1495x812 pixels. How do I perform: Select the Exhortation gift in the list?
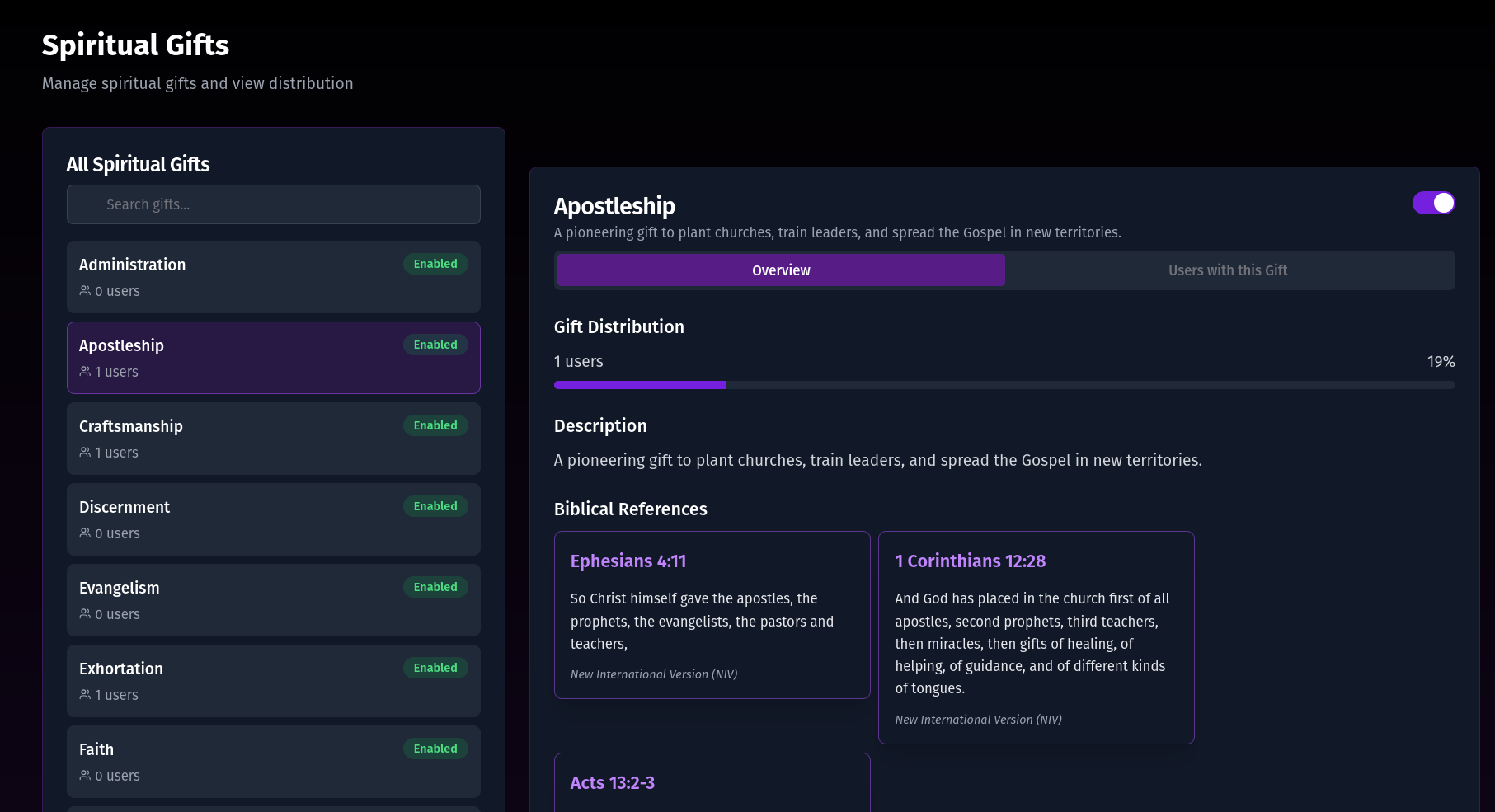274,681
